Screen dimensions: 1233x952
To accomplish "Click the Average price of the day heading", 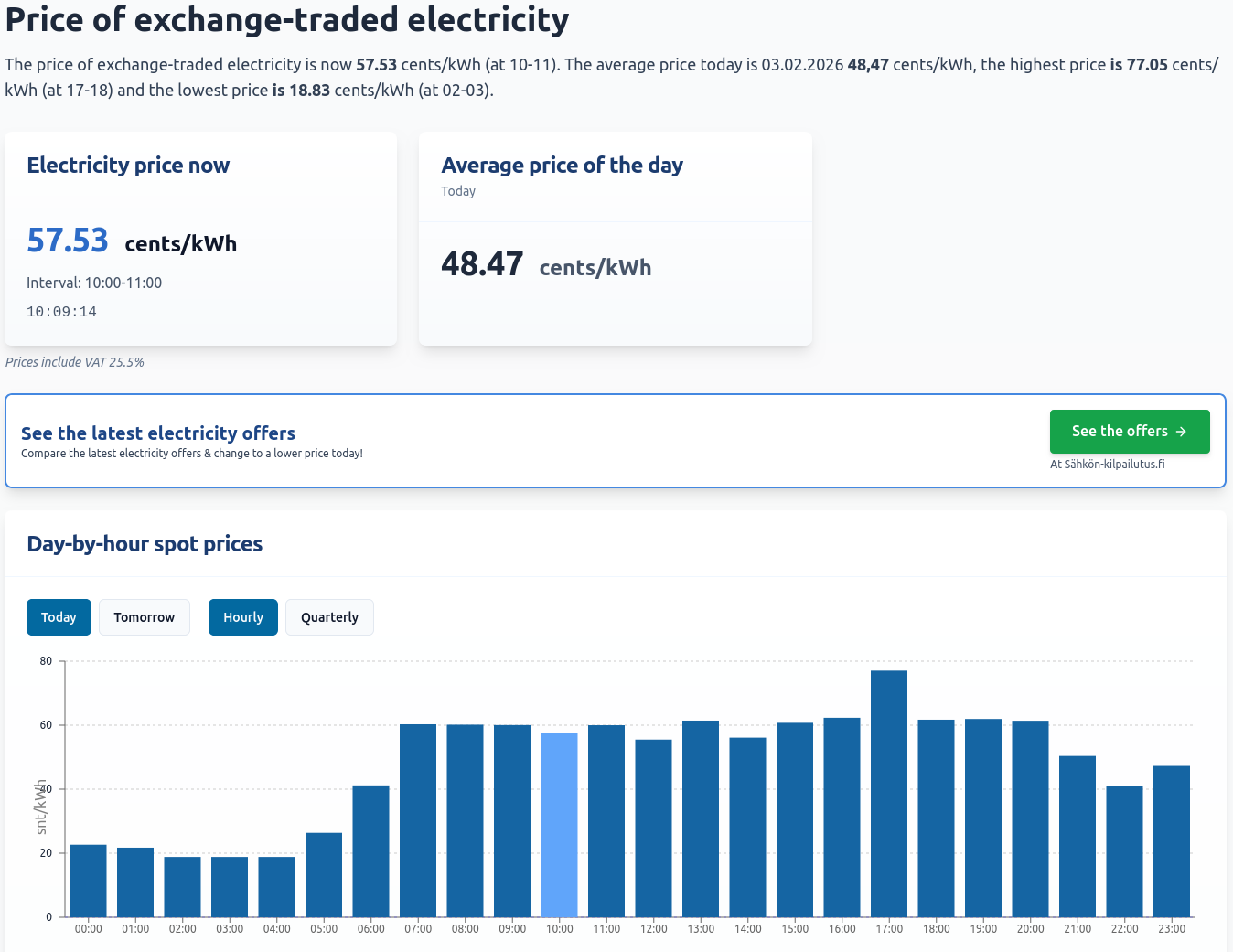I will (563, 166).
